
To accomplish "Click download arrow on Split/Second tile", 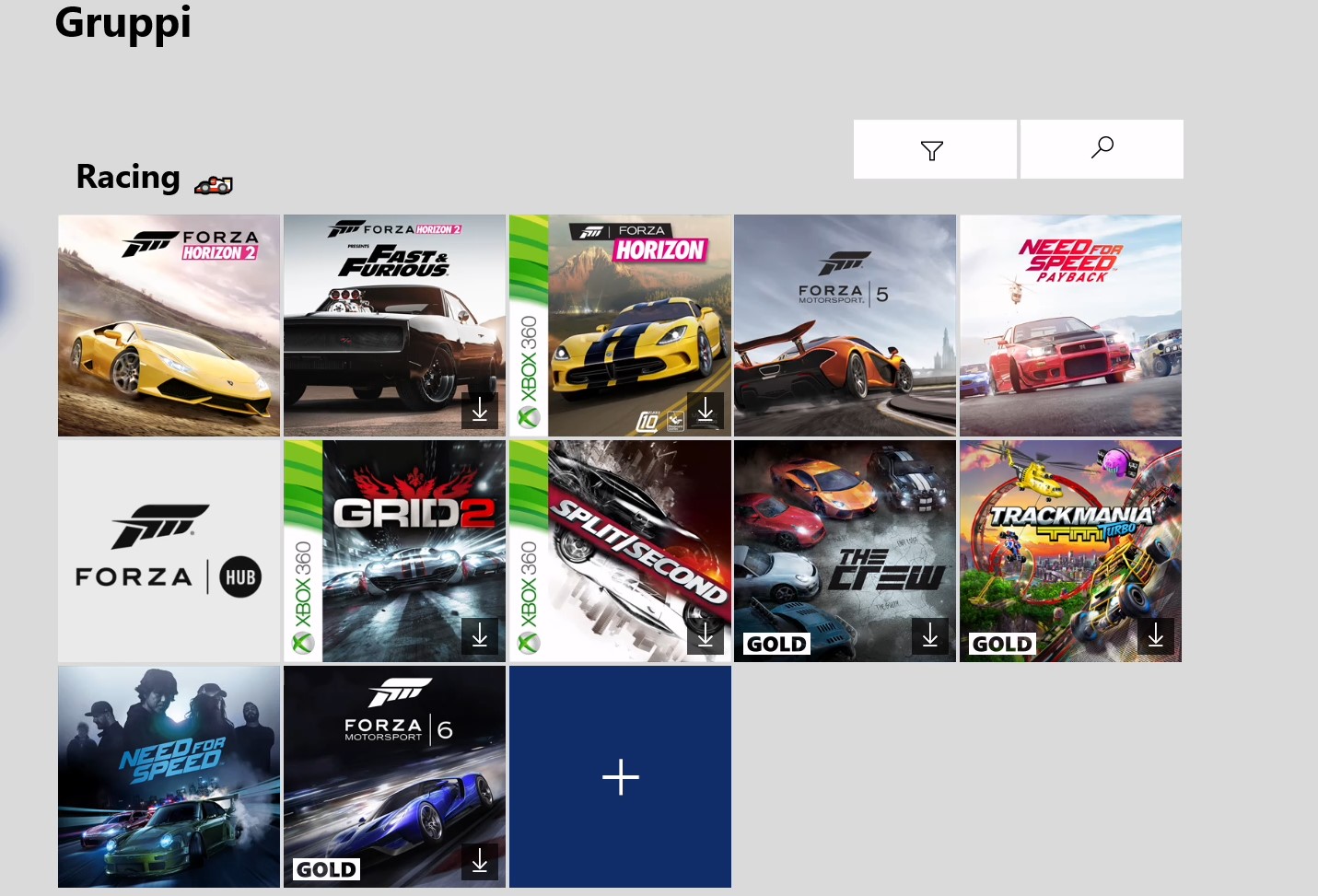I will tap(706, 636).
